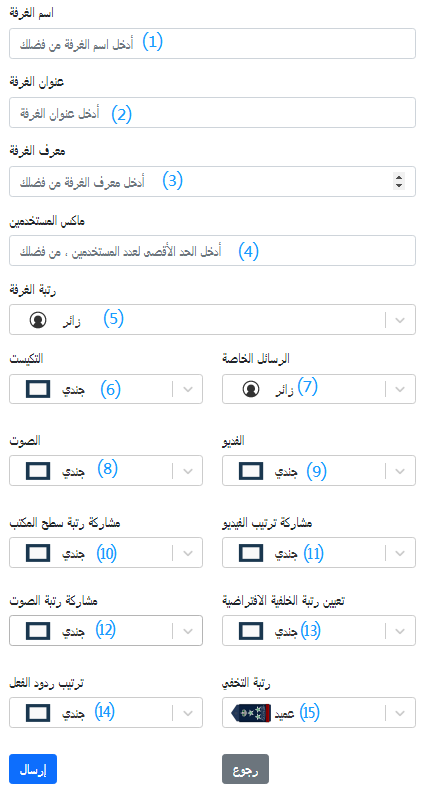Click the إرسال submit button
The height and width of the screenshot is (804, 430).
[33, 769]
